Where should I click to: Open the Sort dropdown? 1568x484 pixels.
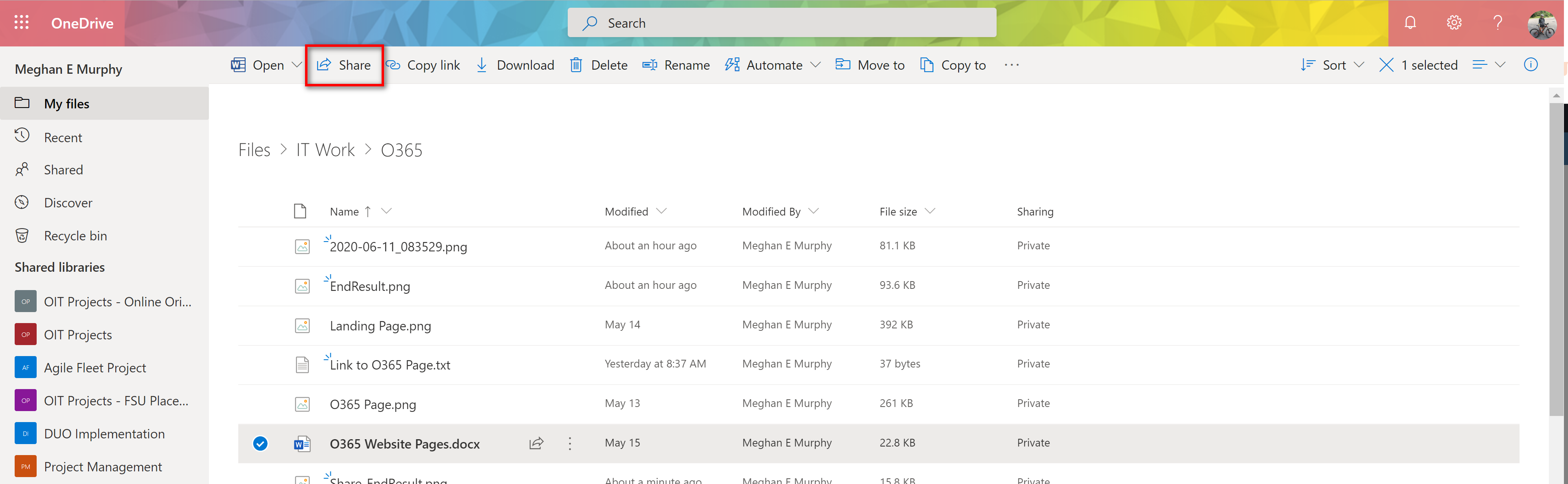point(1332,65)
